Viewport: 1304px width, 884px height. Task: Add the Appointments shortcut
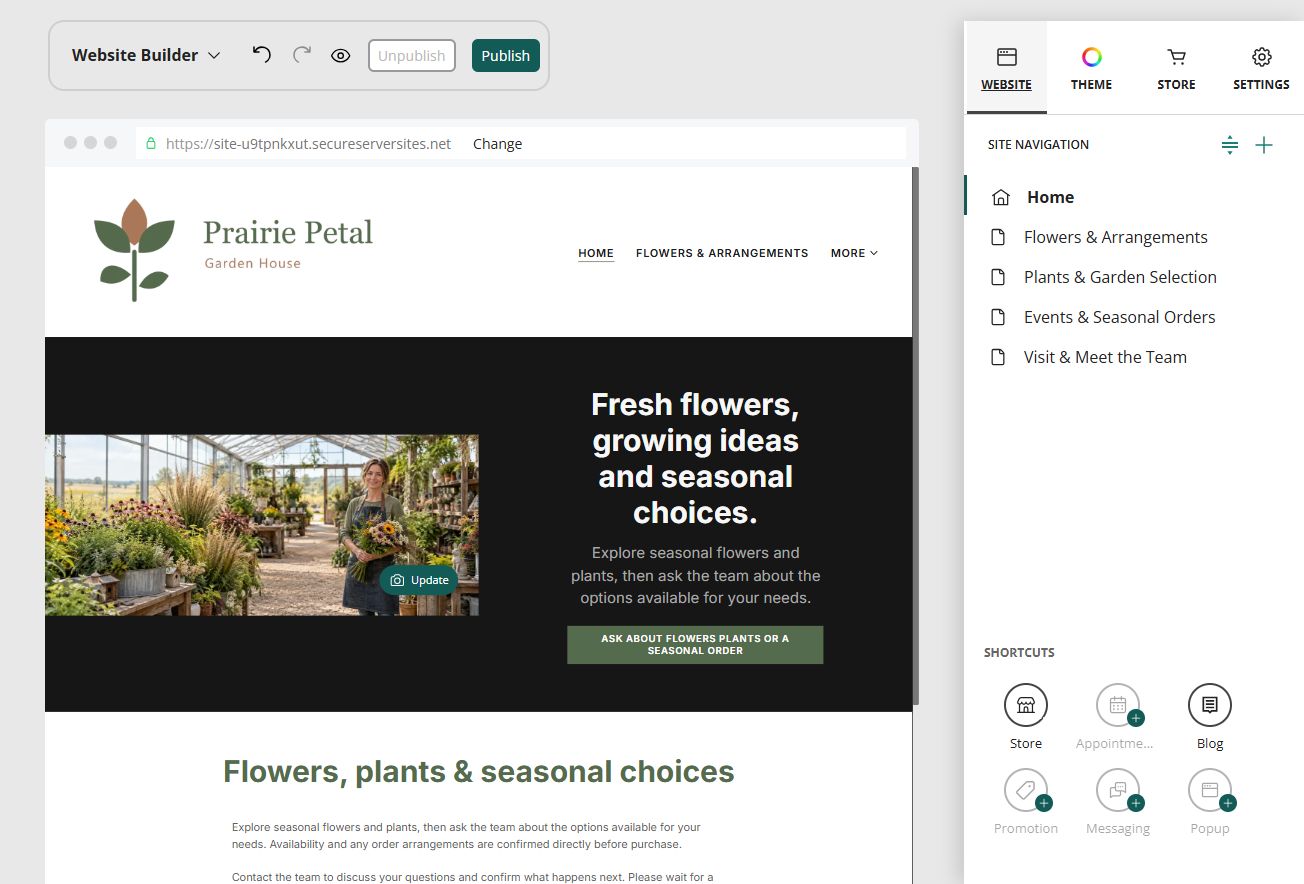click(x=1118, y=705)
